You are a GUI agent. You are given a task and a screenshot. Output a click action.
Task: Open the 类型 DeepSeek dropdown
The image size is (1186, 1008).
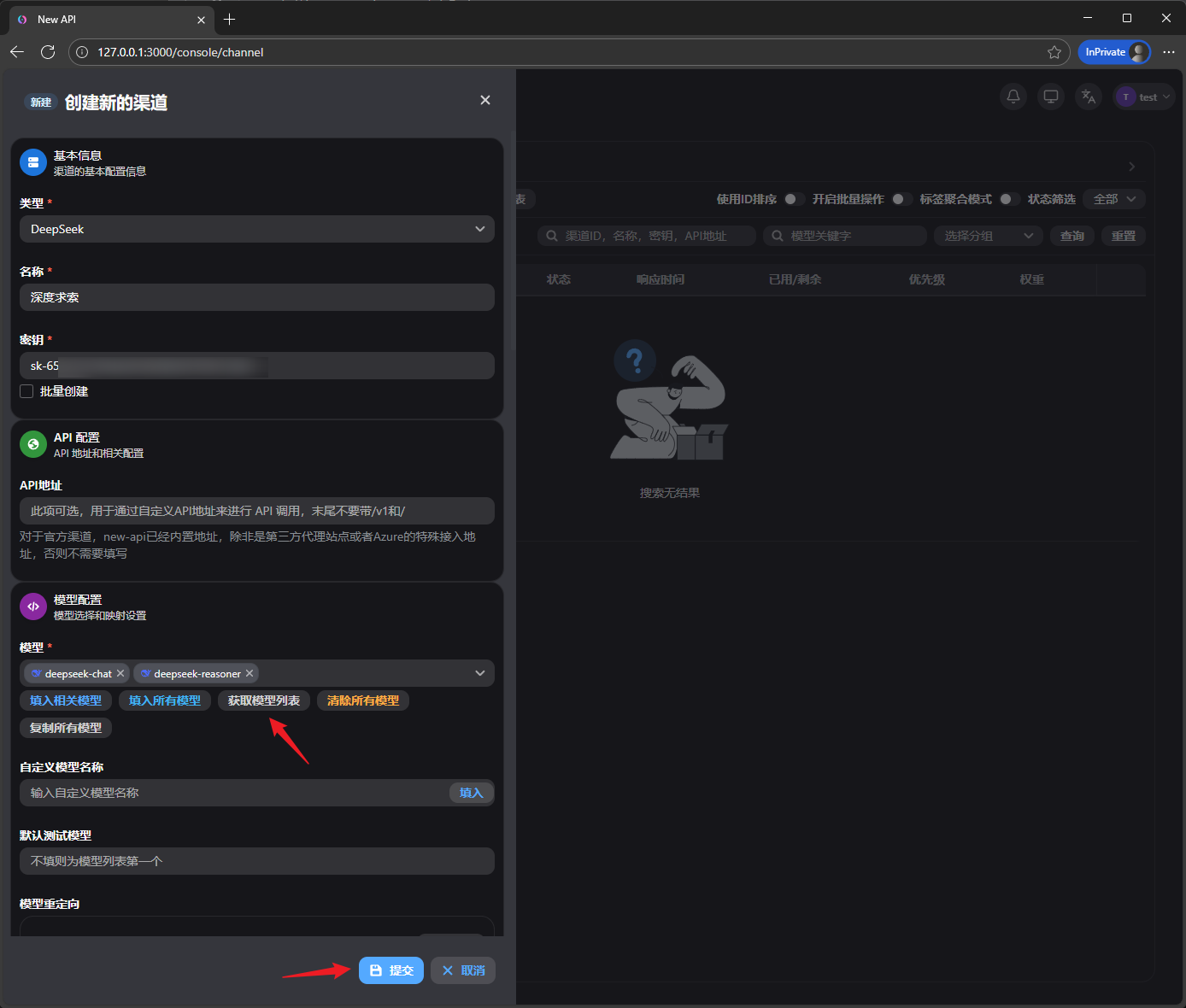click(256, 229)
